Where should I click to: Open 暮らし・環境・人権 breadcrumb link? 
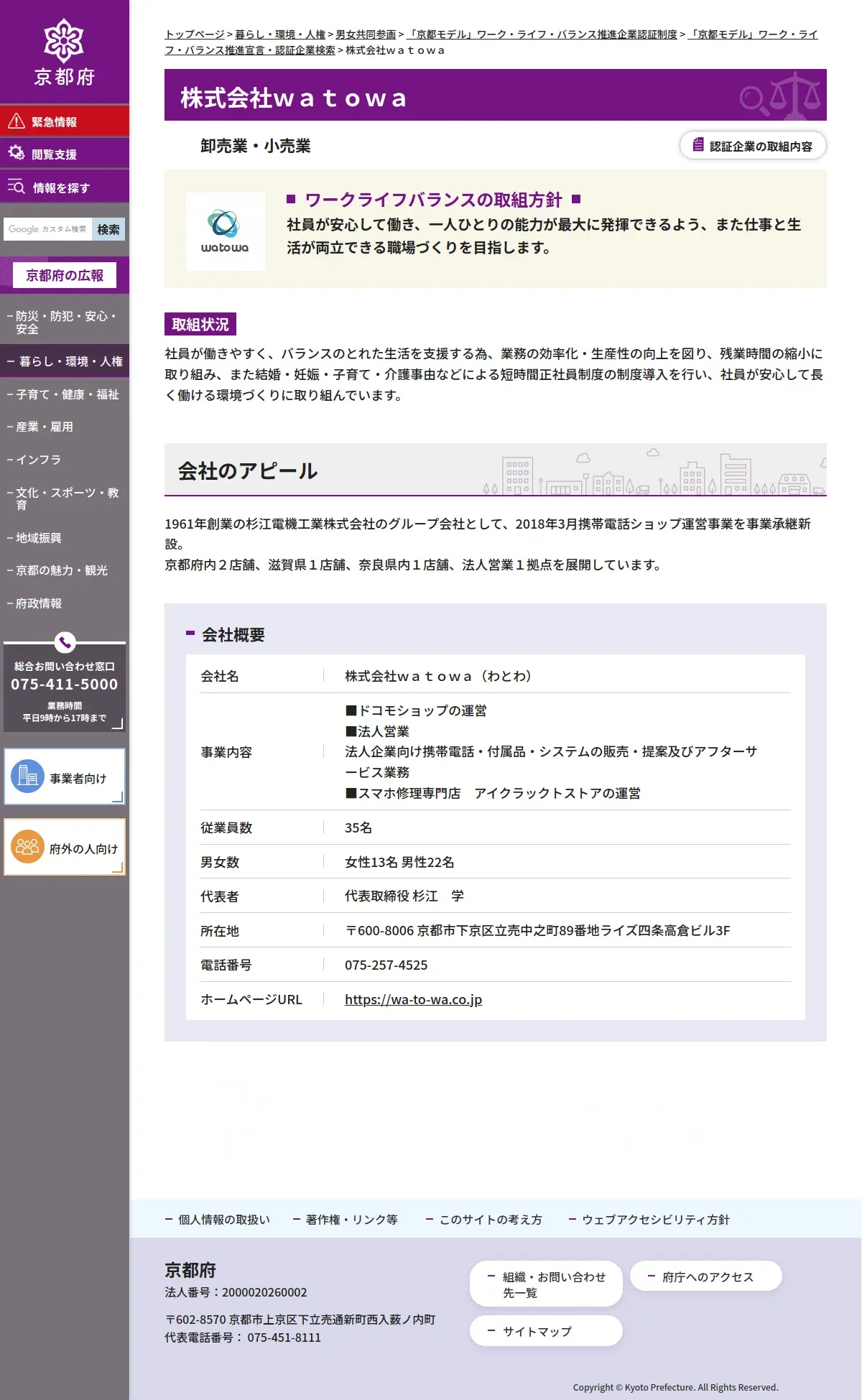[280, 34]
